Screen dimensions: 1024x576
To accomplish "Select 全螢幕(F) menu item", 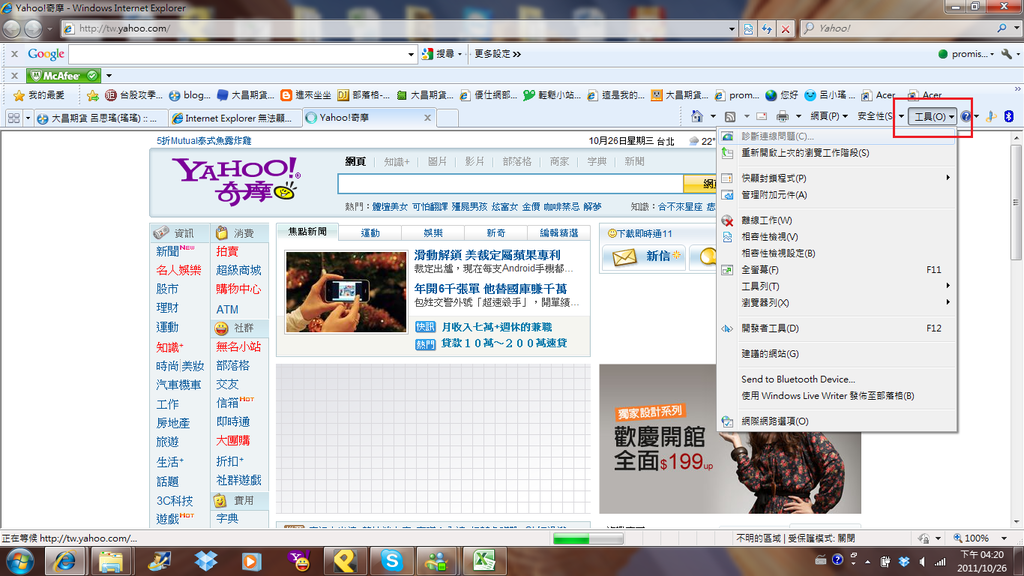I will coord(837,270).
